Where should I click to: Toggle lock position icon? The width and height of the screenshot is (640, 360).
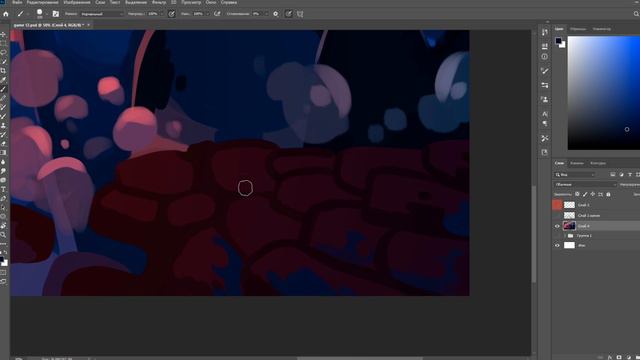point(593,194)
